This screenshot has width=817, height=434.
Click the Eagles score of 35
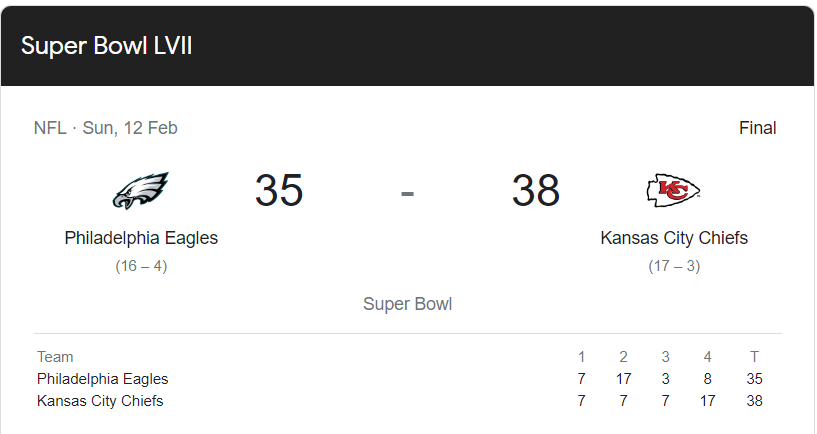279,190
